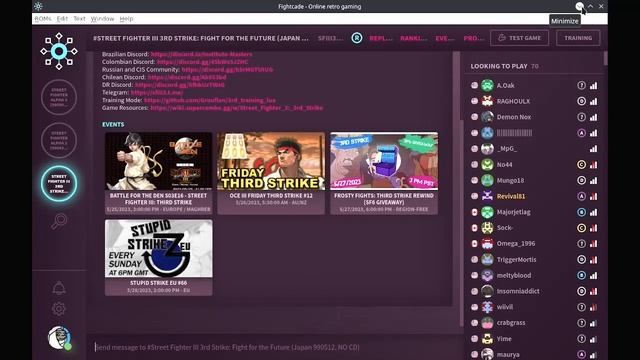Open the Edit menu
The image size is (640, 360).
[62, 19]
